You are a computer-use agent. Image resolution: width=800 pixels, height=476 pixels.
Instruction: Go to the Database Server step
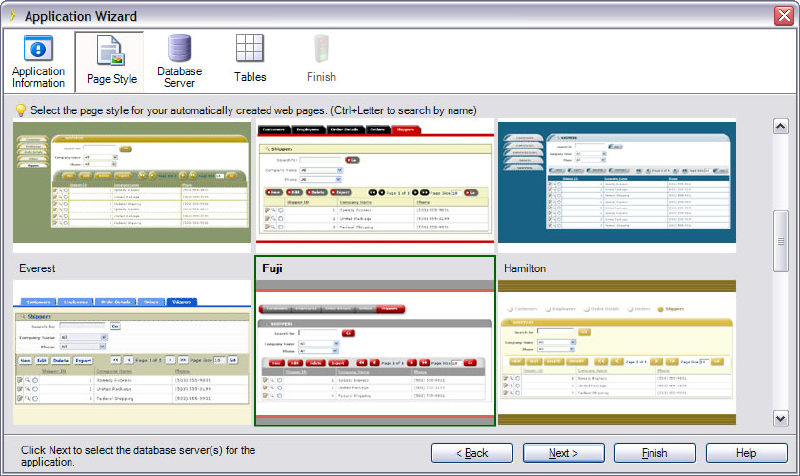point(179,61)
